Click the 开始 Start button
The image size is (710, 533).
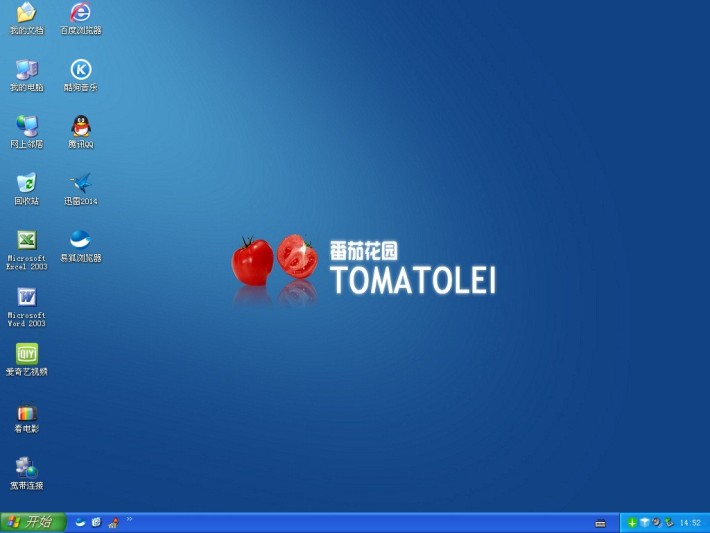pyautogui.click(x=33, y=522)
